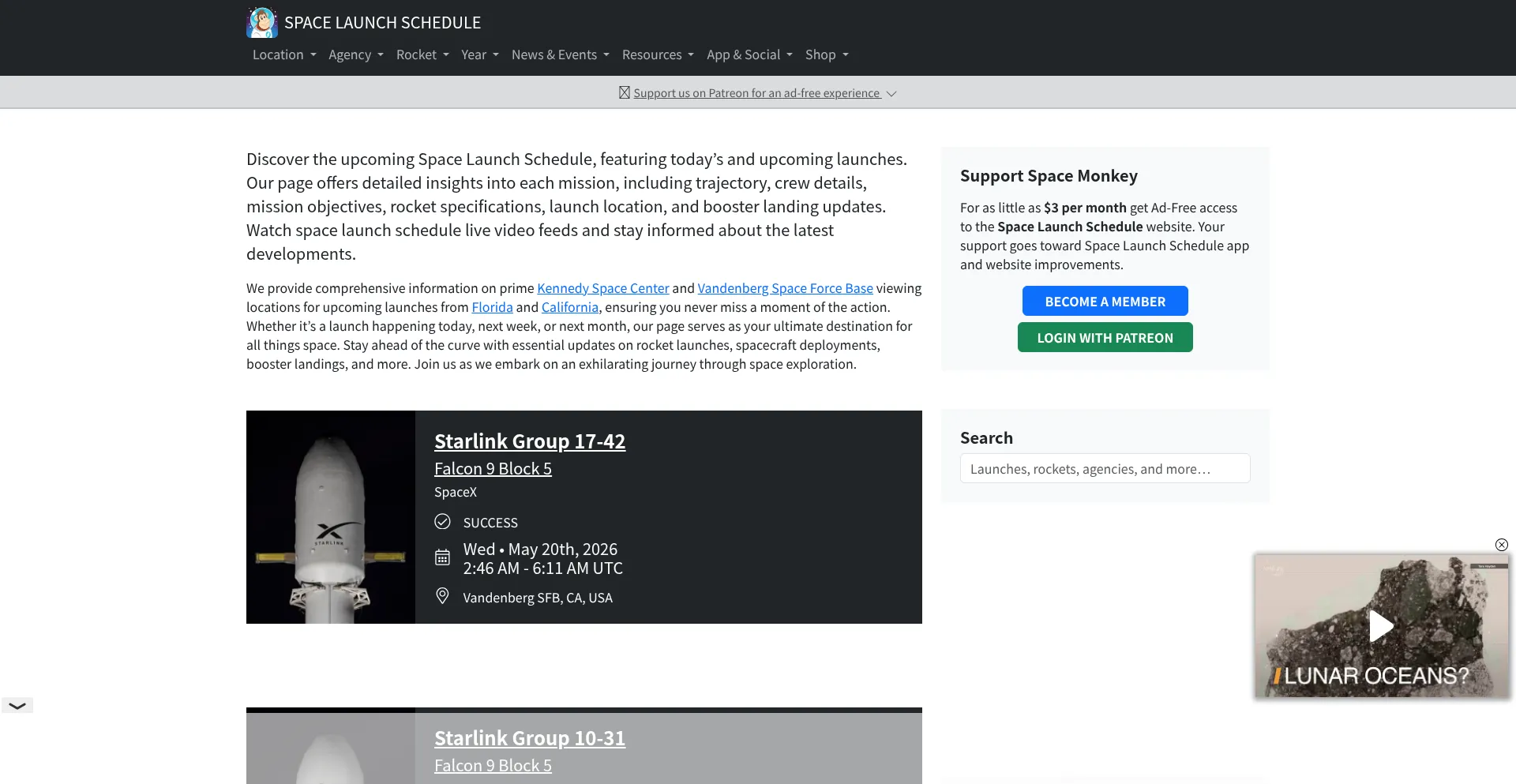Image resolution: width=1516 pixels, height=784 pixels.
Task: Open the Starlink Group 10-31 launch page
Action: pyautogui.click(x=530, y=737)
